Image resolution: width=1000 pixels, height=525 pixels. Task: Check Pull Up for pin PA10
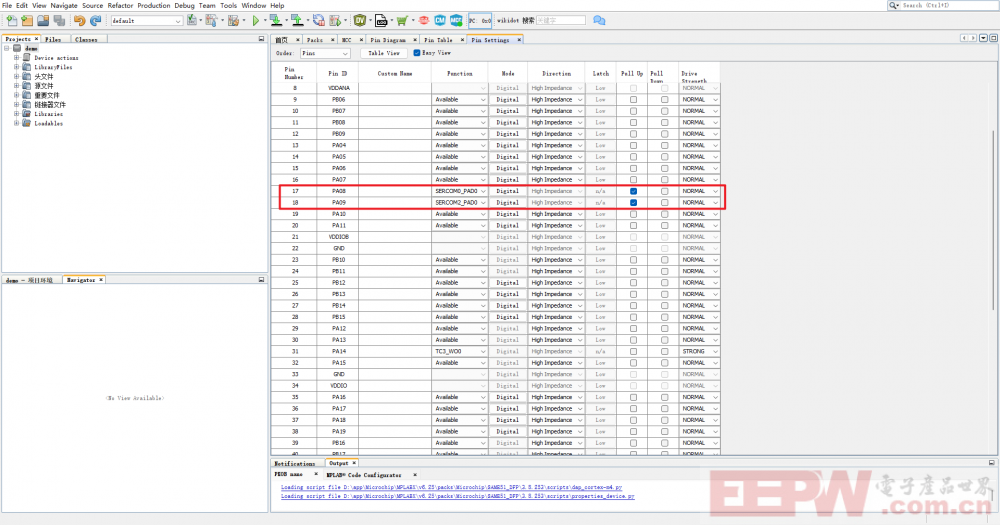[633, 214]
